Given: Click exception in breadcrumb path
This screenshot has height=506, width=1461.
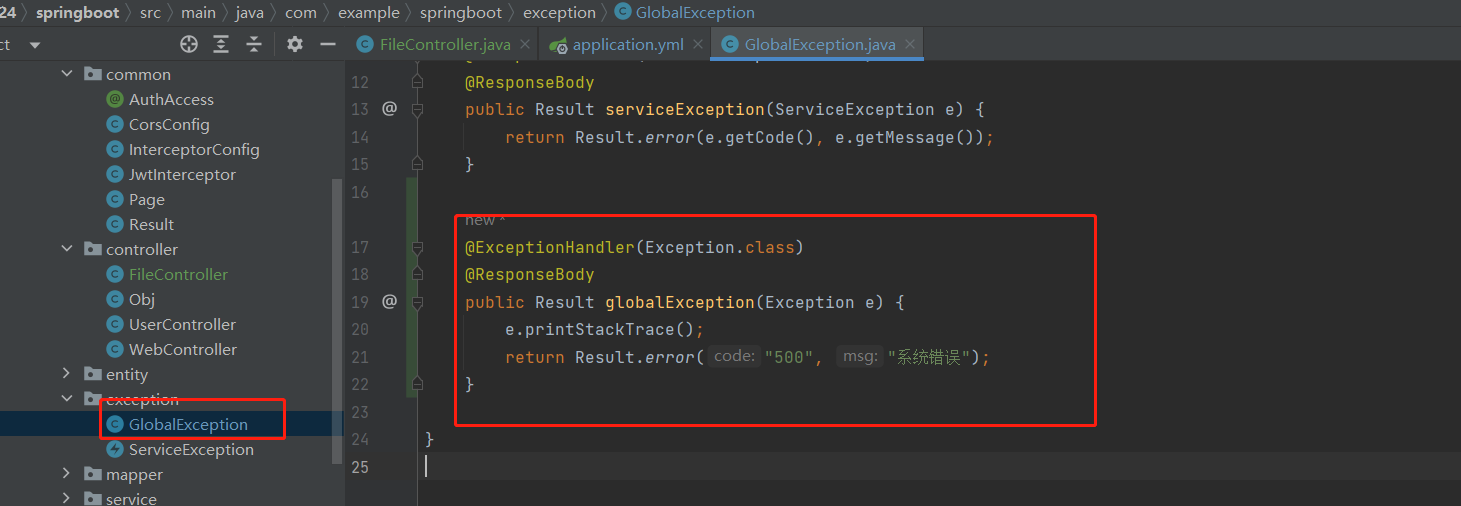Looking at the screenshot, I should 559,13.
